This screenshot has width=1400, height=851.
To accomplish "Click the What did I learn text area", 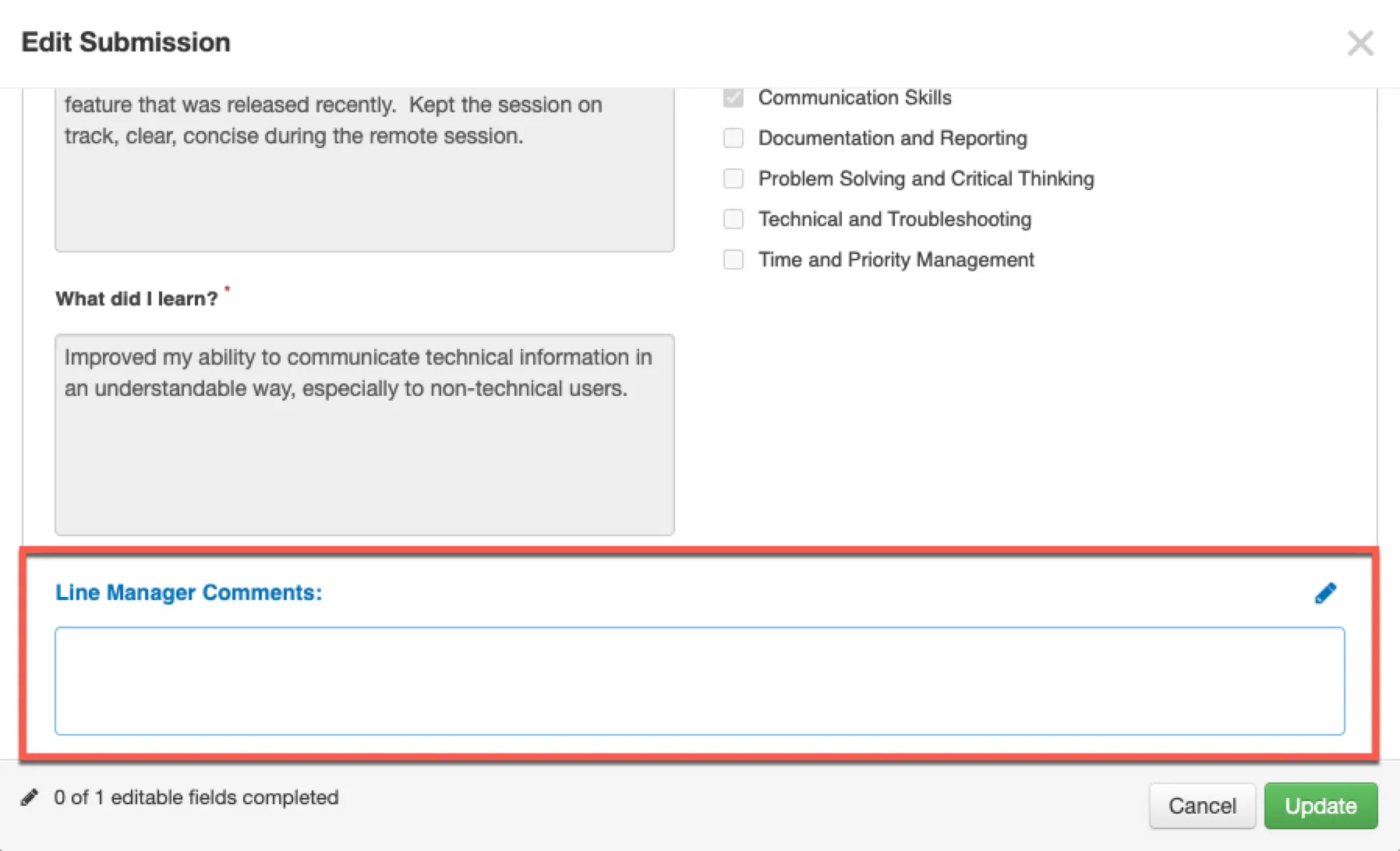I will (364, 435).
